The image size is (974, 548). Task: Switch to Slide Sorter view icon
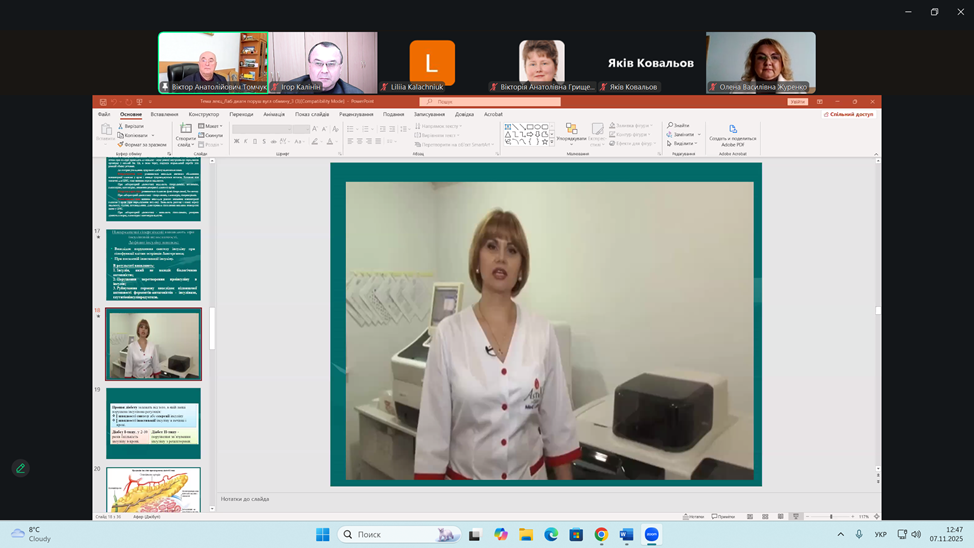(x=765, y=516)
